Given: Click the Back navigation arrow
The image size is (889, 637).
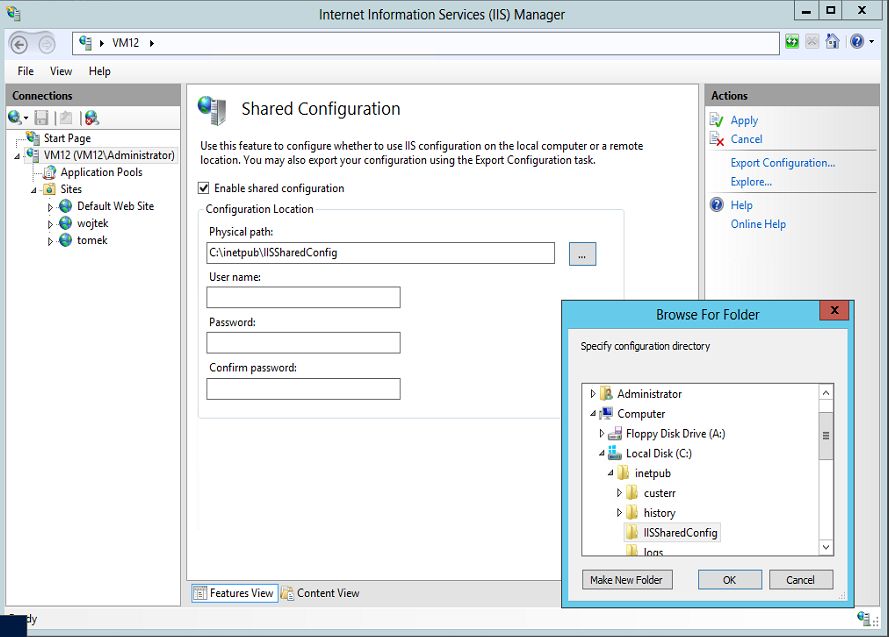Looking at the screenshot, I should (x=19, y=44).
